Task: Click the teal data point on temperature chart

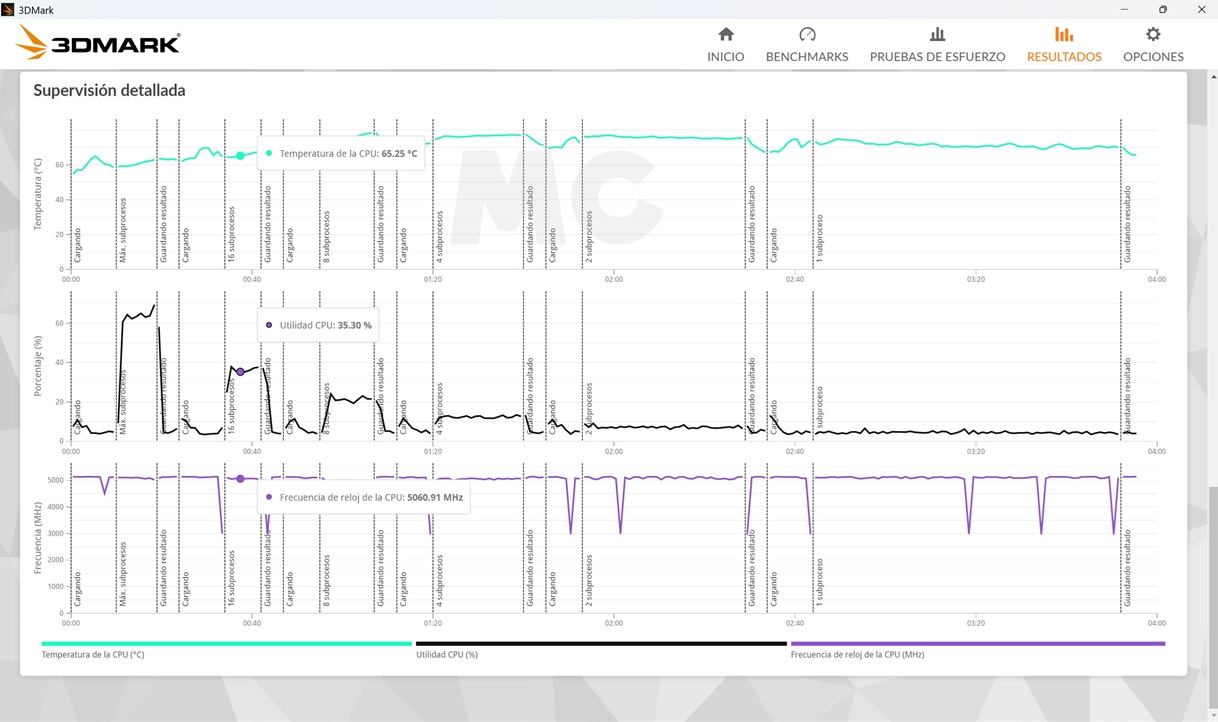Action: coord(240,156)
